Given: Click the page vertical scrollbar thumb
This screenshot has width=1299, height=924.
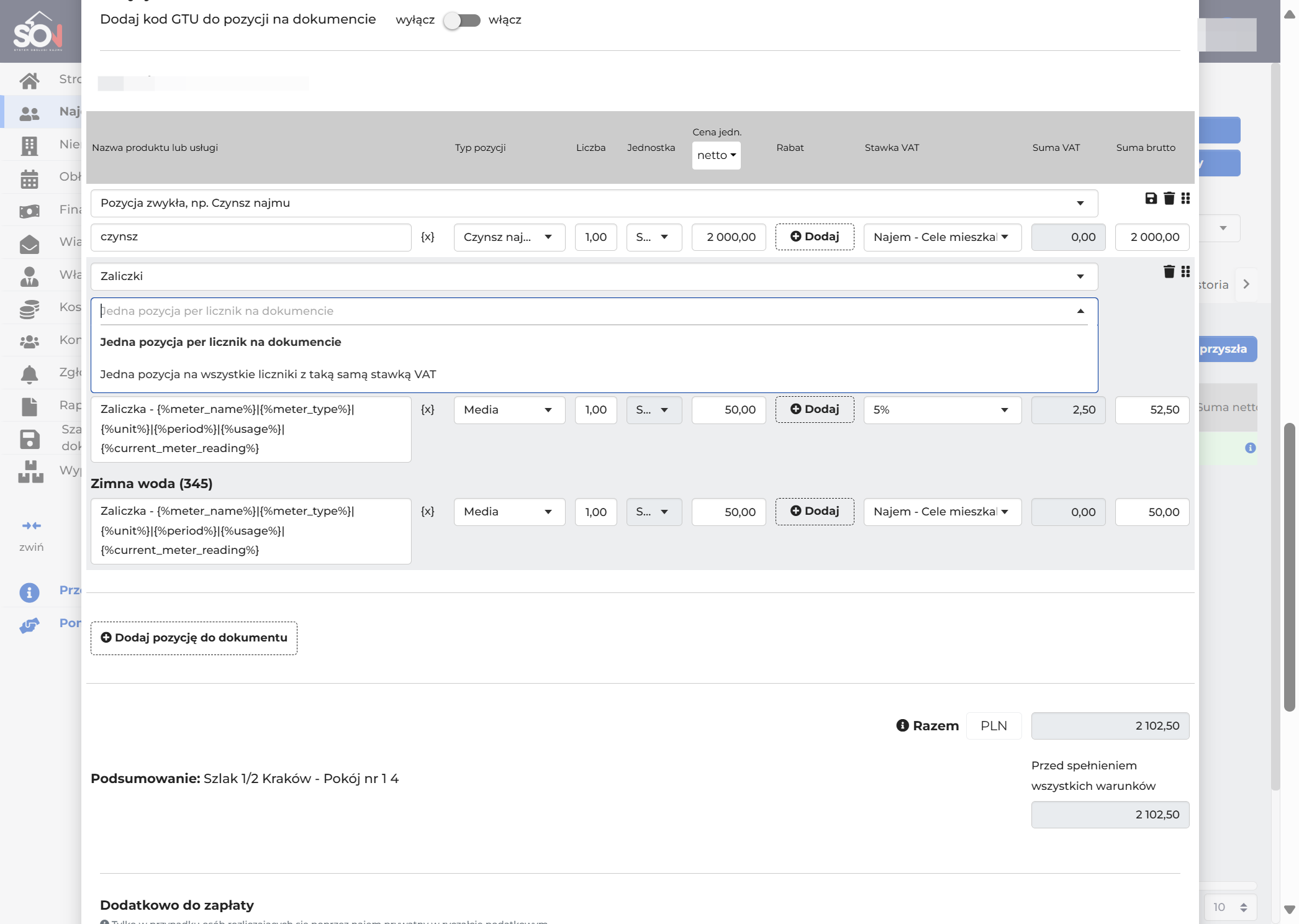Looking at the screenshot, I should (x=1289, y=567).
